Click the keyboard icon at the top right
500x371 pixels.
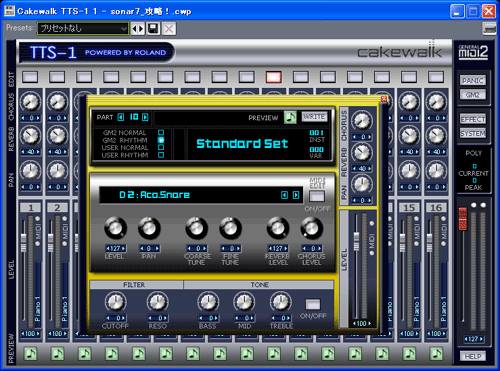pyautogui.click(x=489, y=29)
